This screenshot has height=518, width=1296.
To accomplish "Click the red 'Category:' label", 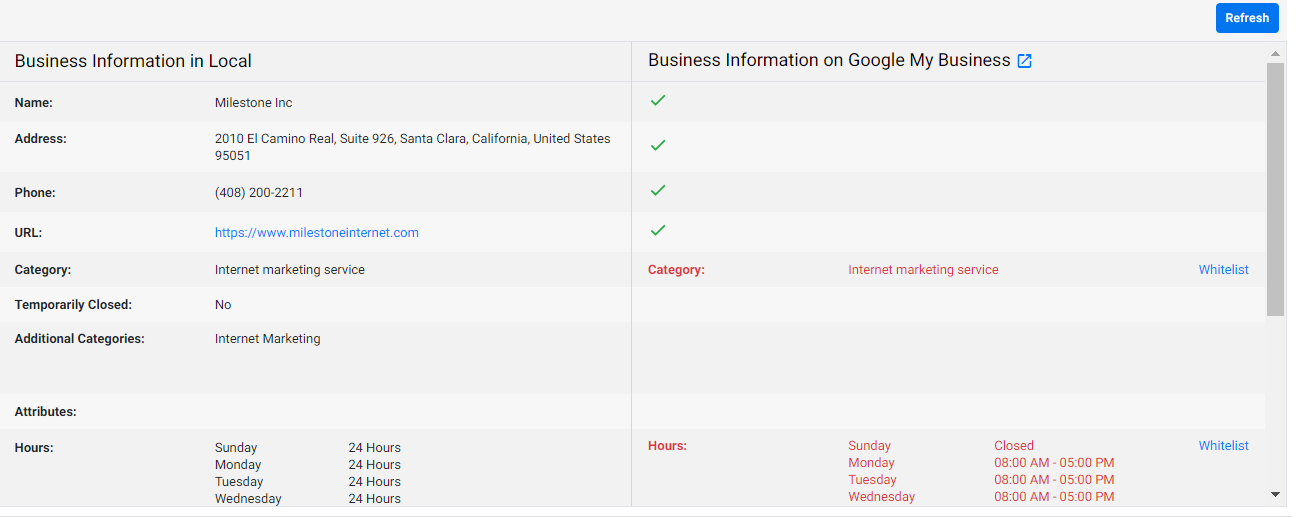I will (676, 270).
